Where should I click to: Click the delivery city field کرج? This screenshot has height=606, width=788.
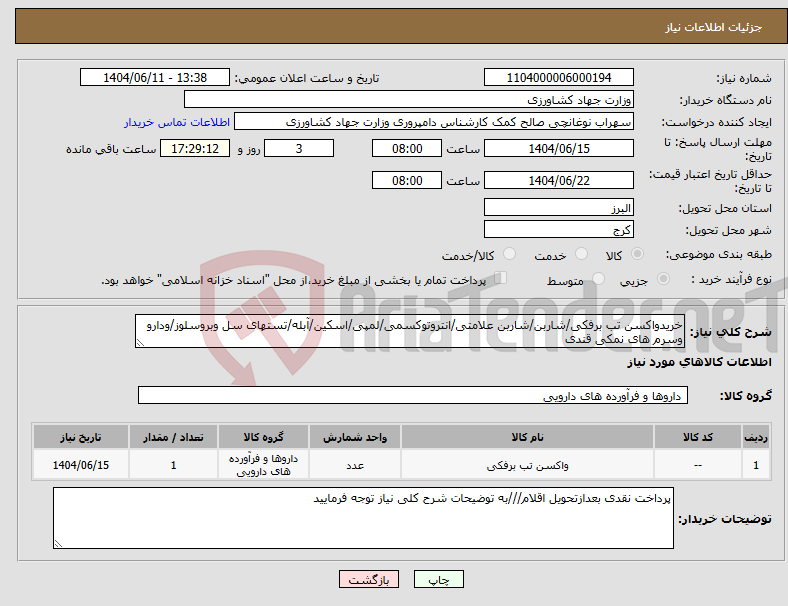tap(558, 230)
